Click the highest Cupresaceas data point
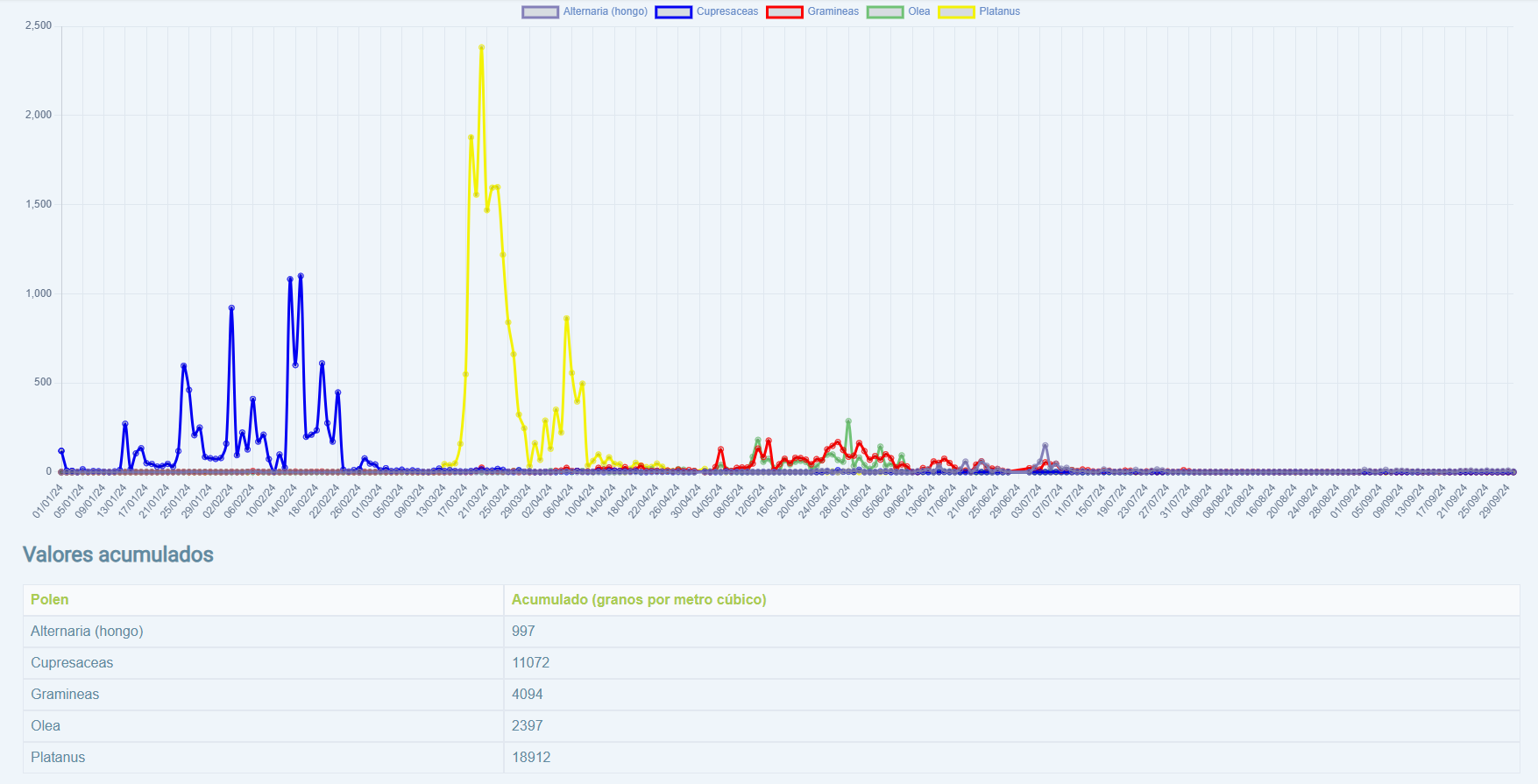 (301, 276)
